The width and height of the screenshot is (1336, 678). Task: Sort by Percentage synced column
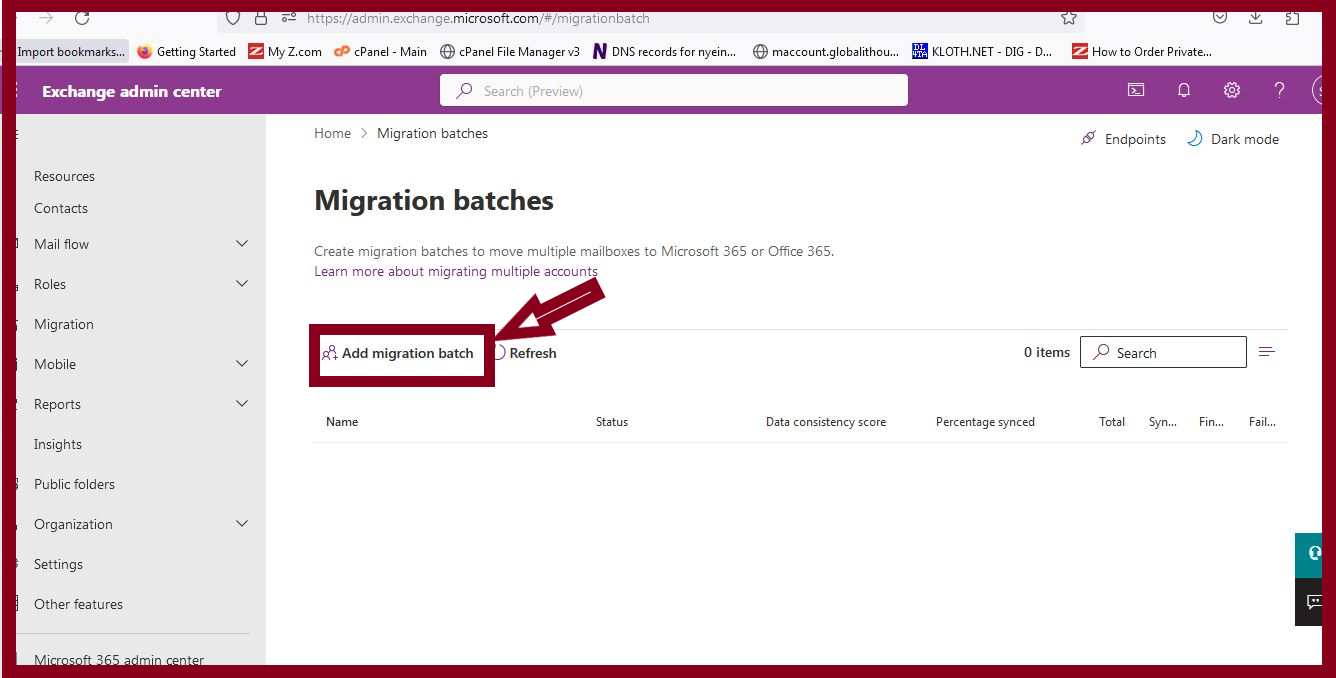coord(985,422)
